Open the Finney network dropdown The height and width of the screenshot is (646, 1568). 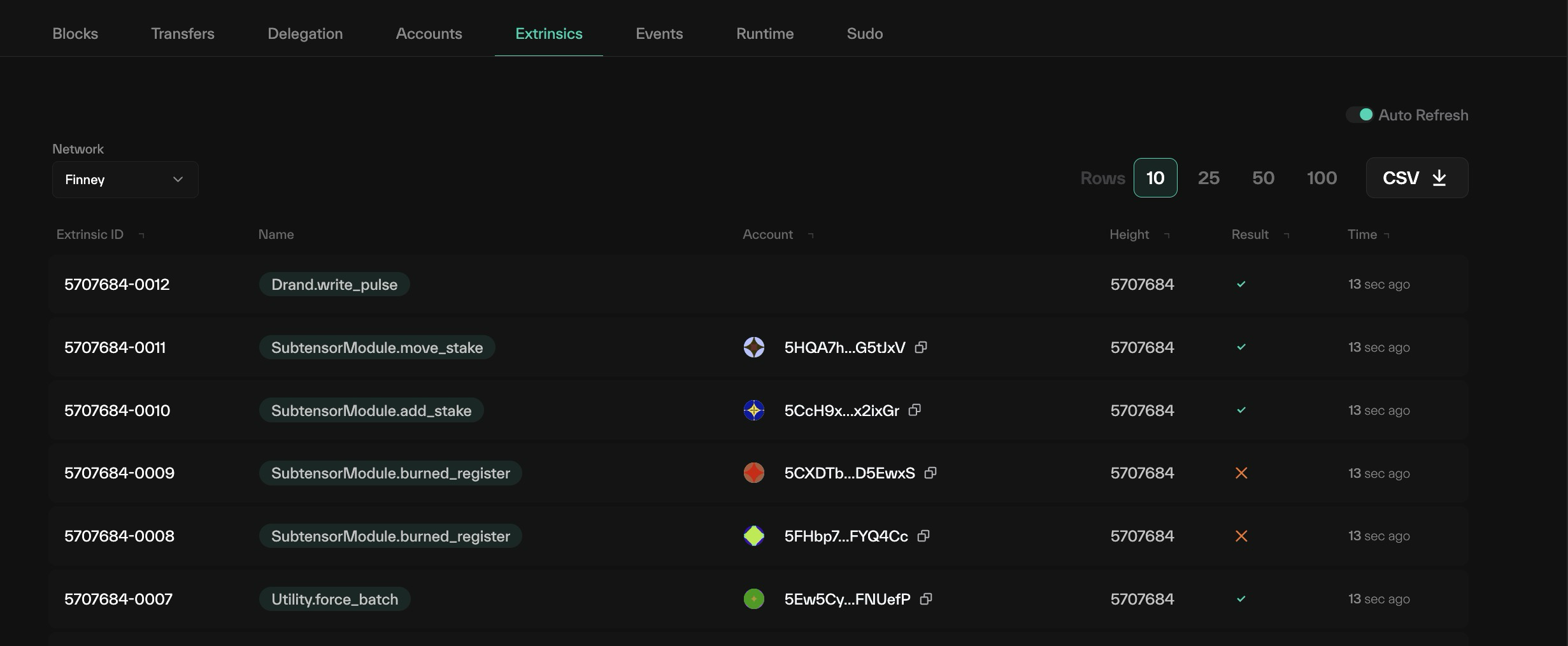pos(125,180)
